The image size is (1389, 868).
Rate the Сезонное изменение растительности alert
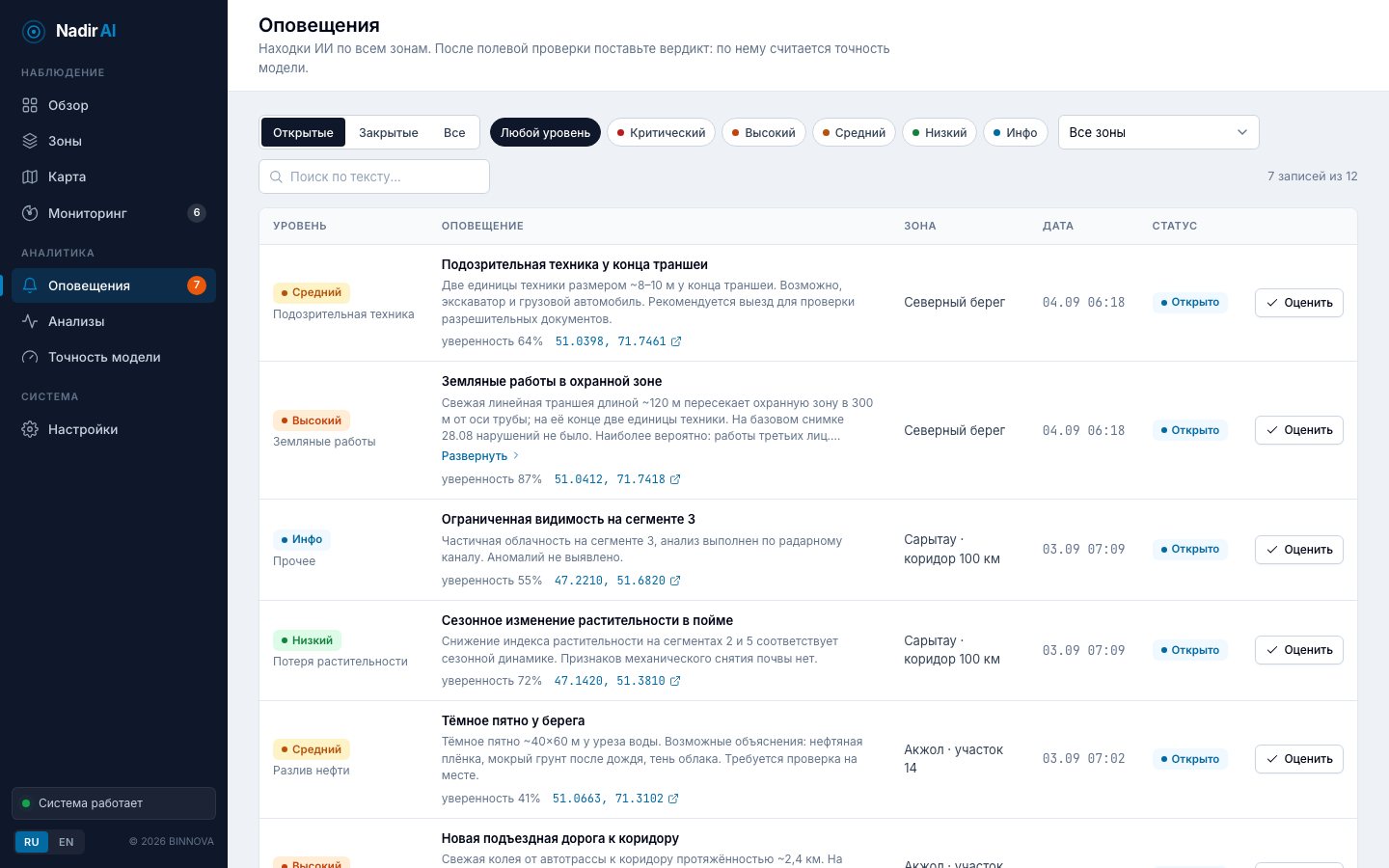click(1298, 650)
